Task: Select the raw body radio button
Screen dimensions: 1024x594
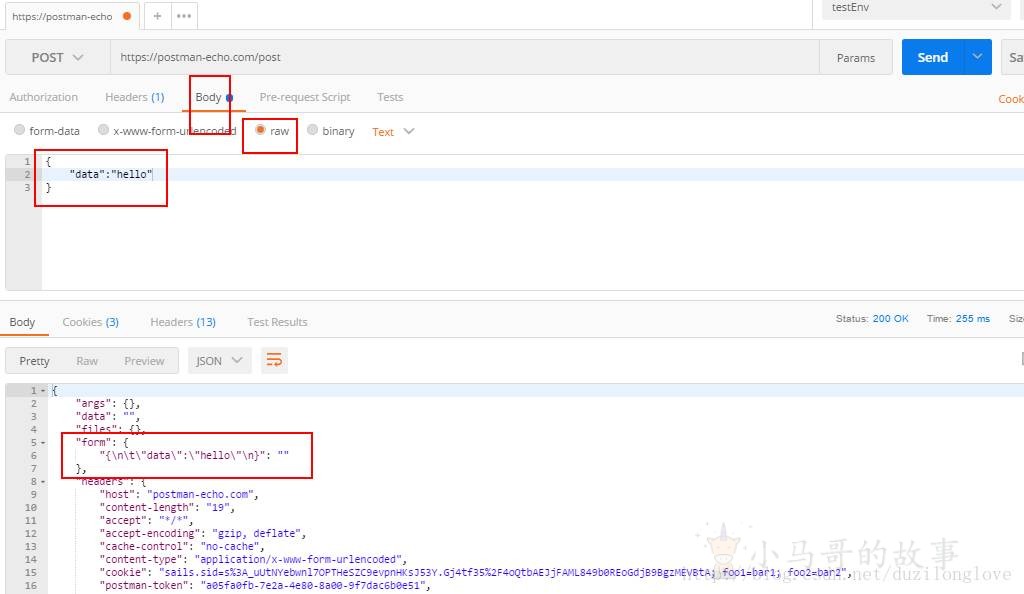Action: (x=261, y=130)
